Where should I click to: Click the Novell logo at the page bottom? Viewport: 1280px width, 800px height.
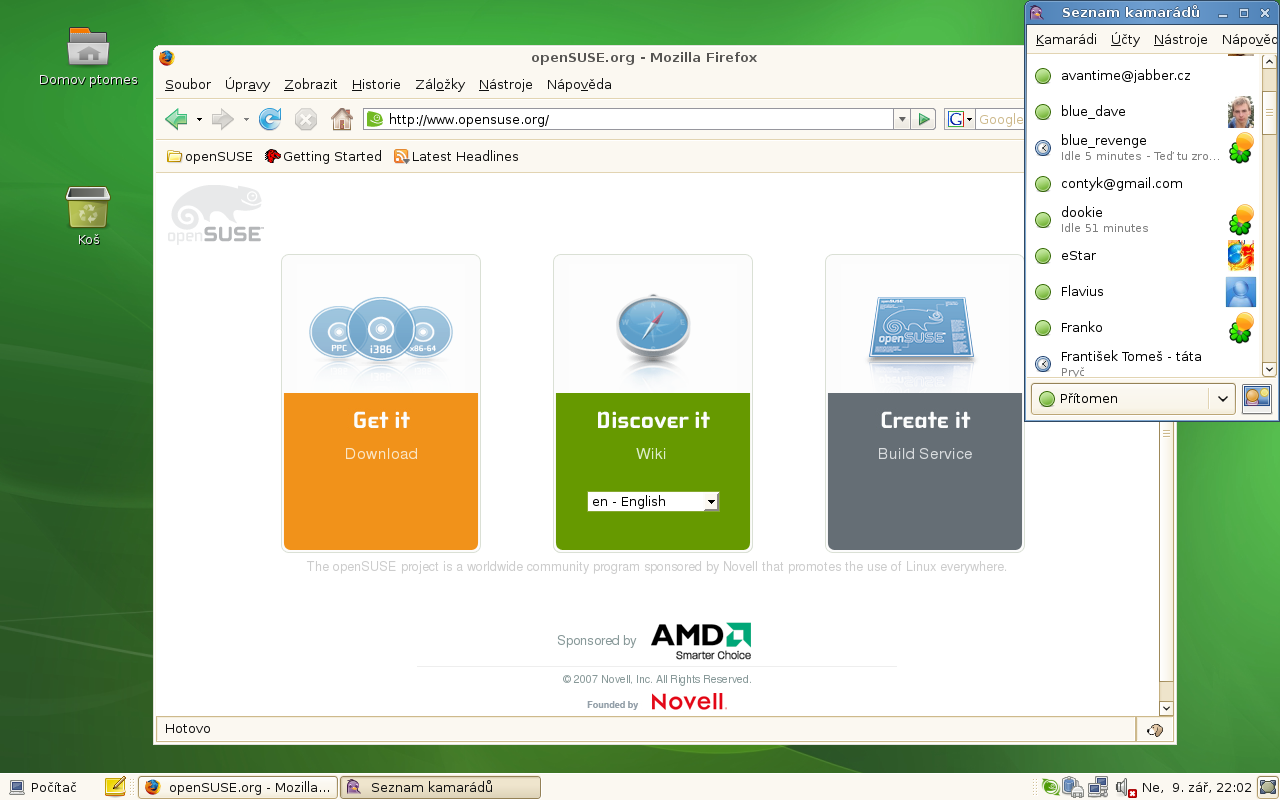coord(688,702)
